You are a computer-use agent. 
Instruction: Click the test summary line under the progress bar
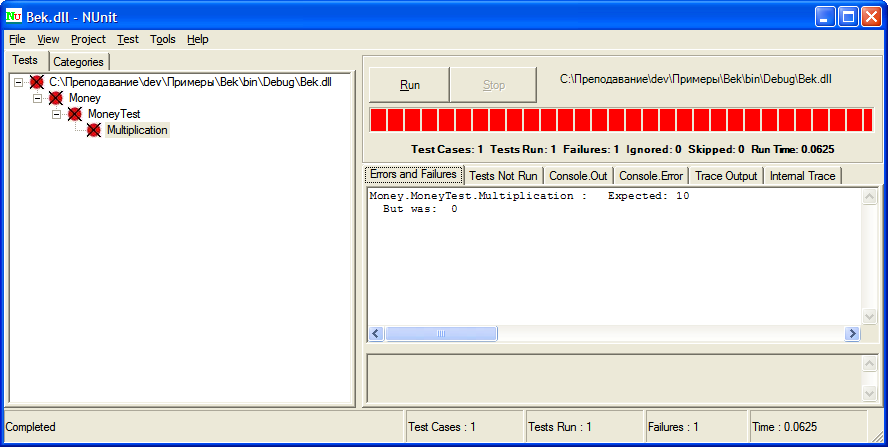coord(623,150)
